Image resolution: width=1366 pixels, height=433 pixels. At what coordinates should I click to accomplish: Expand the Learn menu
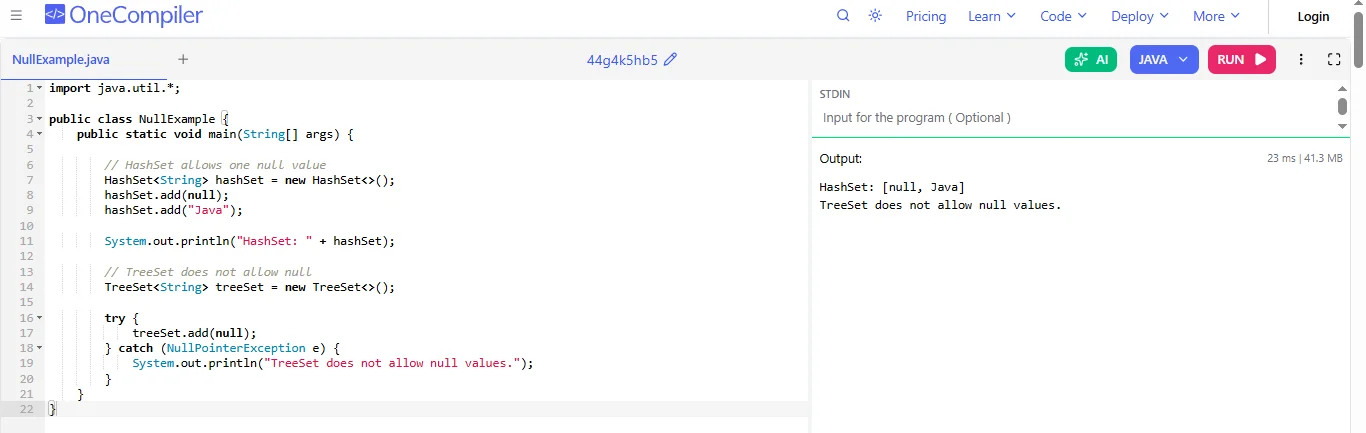point(991,16)
